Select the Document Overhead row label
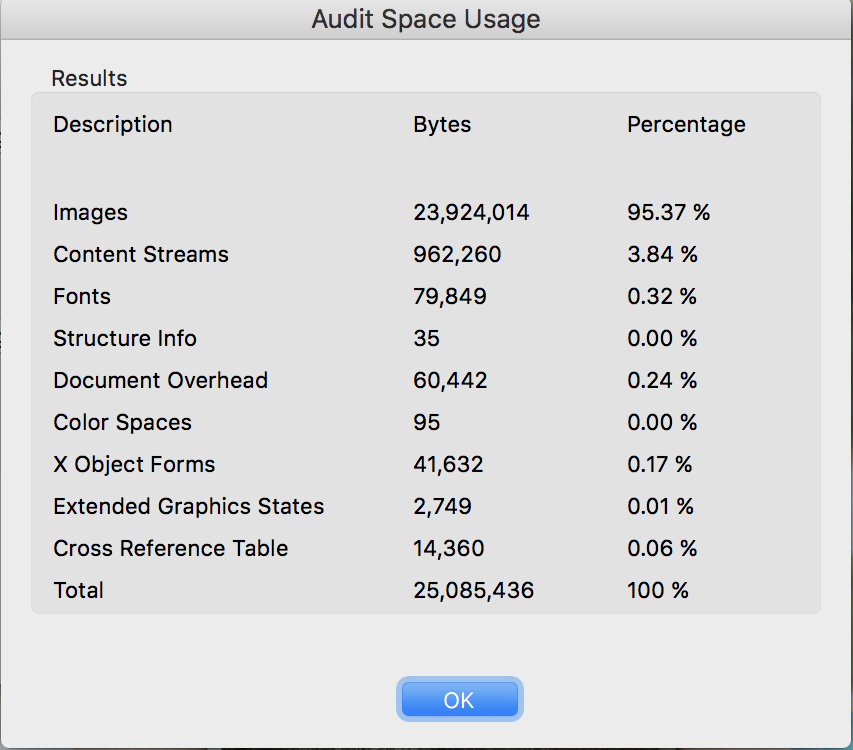The image size is (853, 750). pyautogui.click(x=160, y=381)
